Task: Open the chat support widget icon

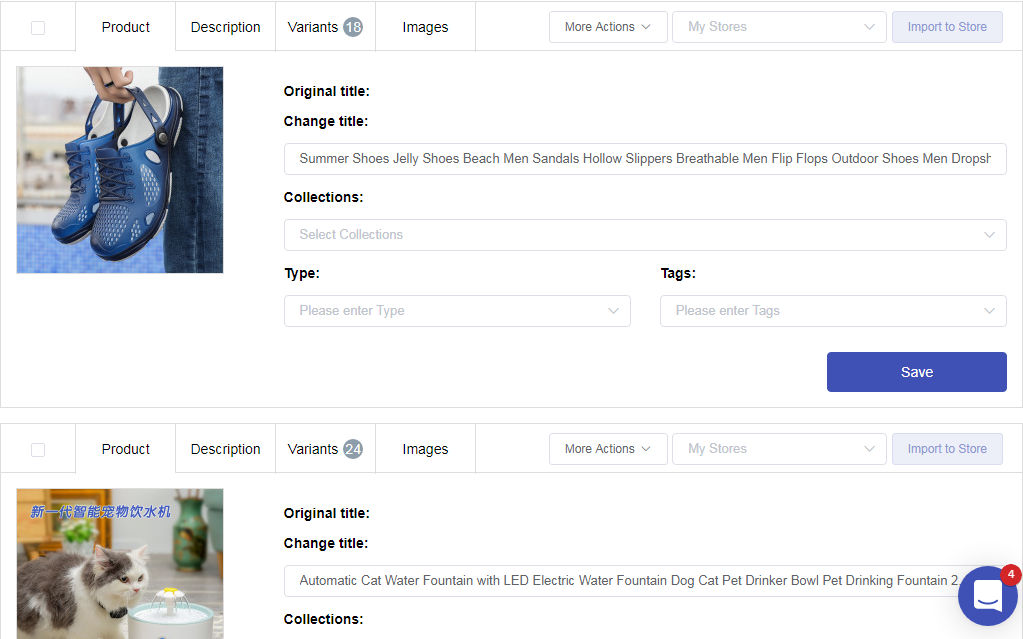Action: pyautogui.click(x=987, y=595)
